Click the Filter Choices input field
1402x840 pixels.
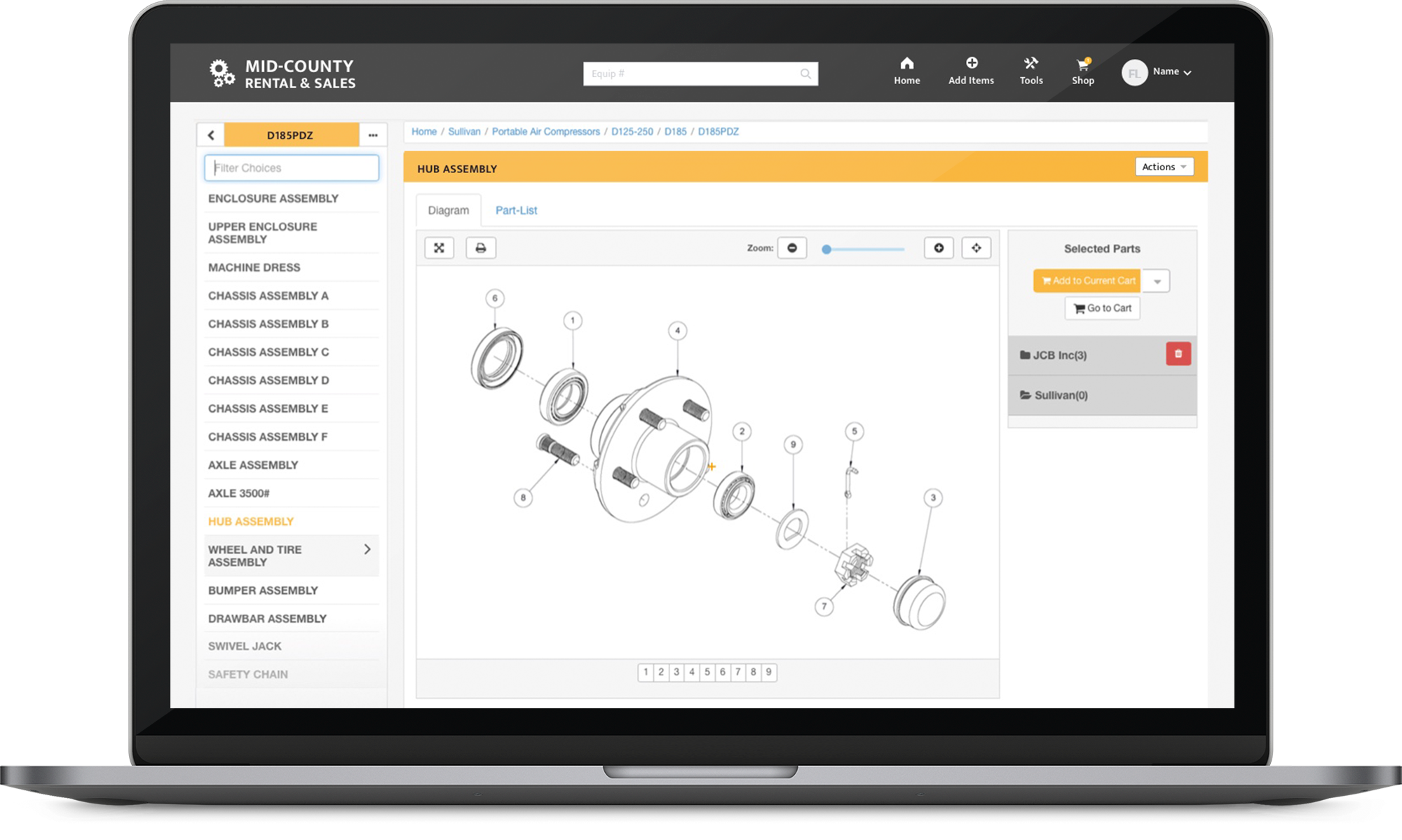[292, 168]
